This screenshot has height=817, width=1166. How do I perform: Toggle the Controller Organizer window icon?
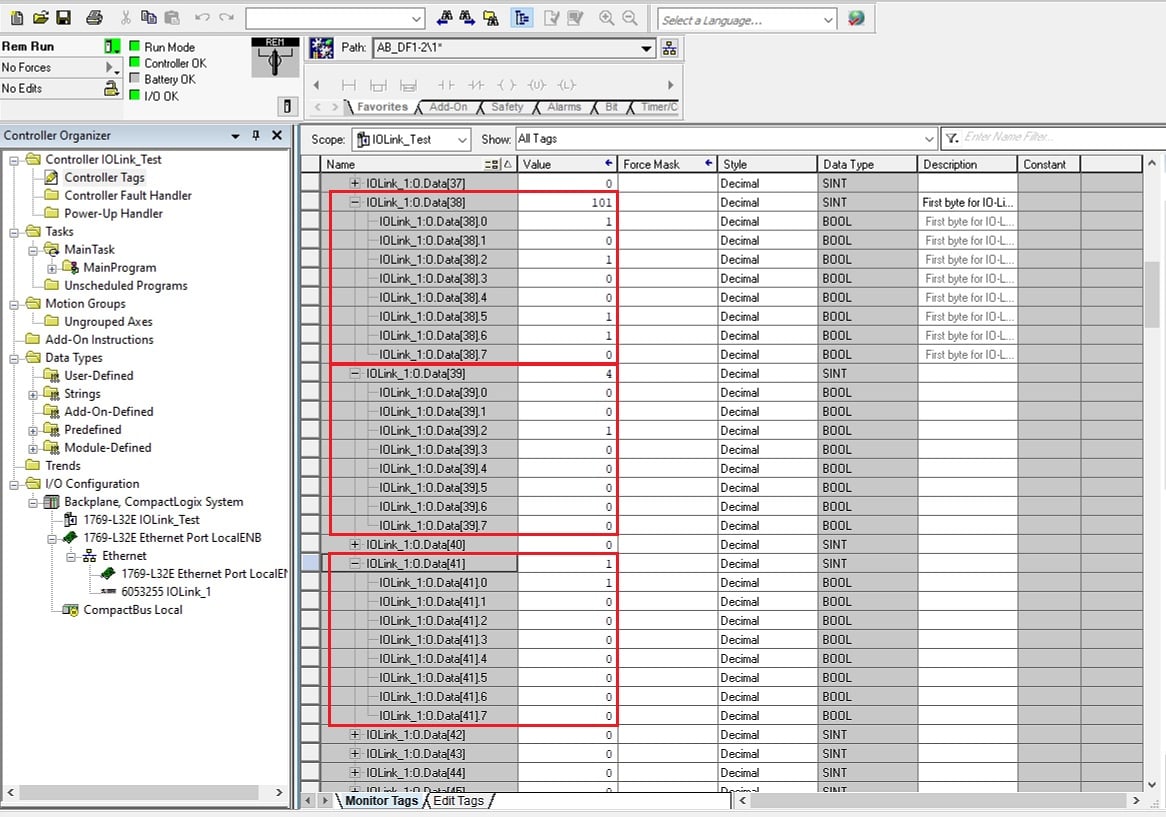(x=521, y=18)
